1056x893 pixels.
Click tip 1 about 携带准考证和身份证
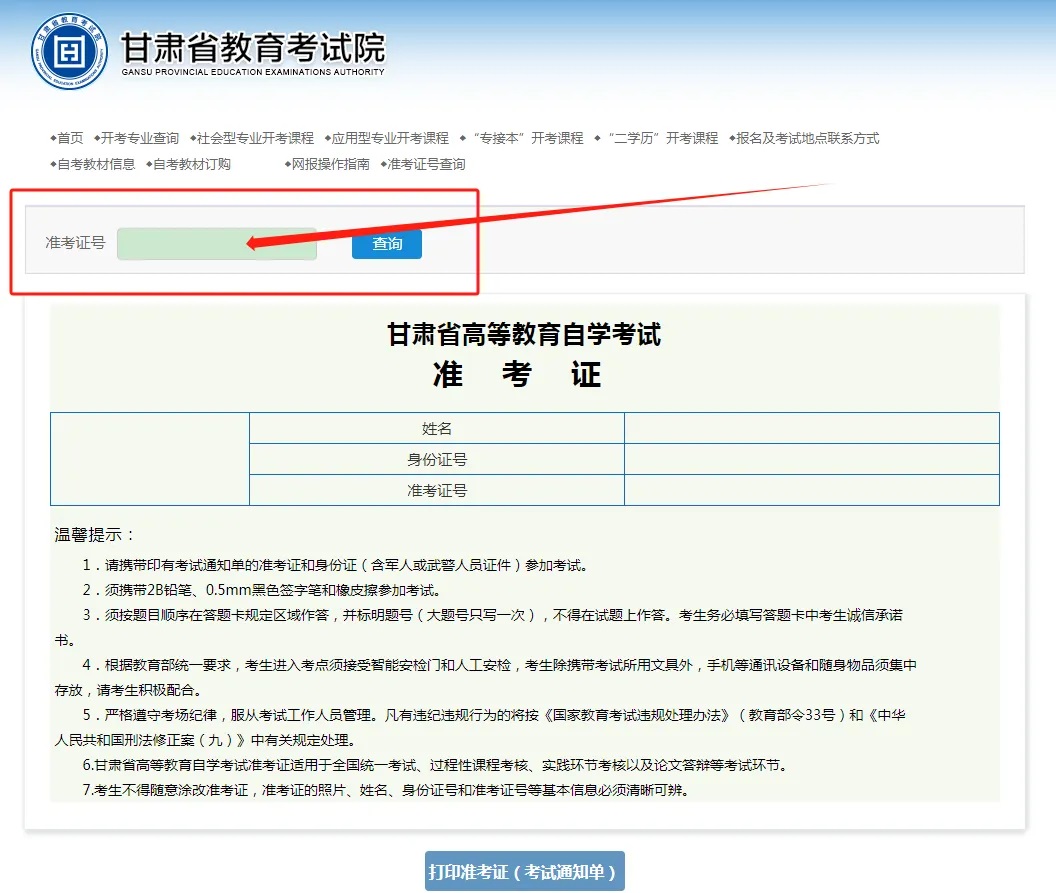tap(336, 565)
